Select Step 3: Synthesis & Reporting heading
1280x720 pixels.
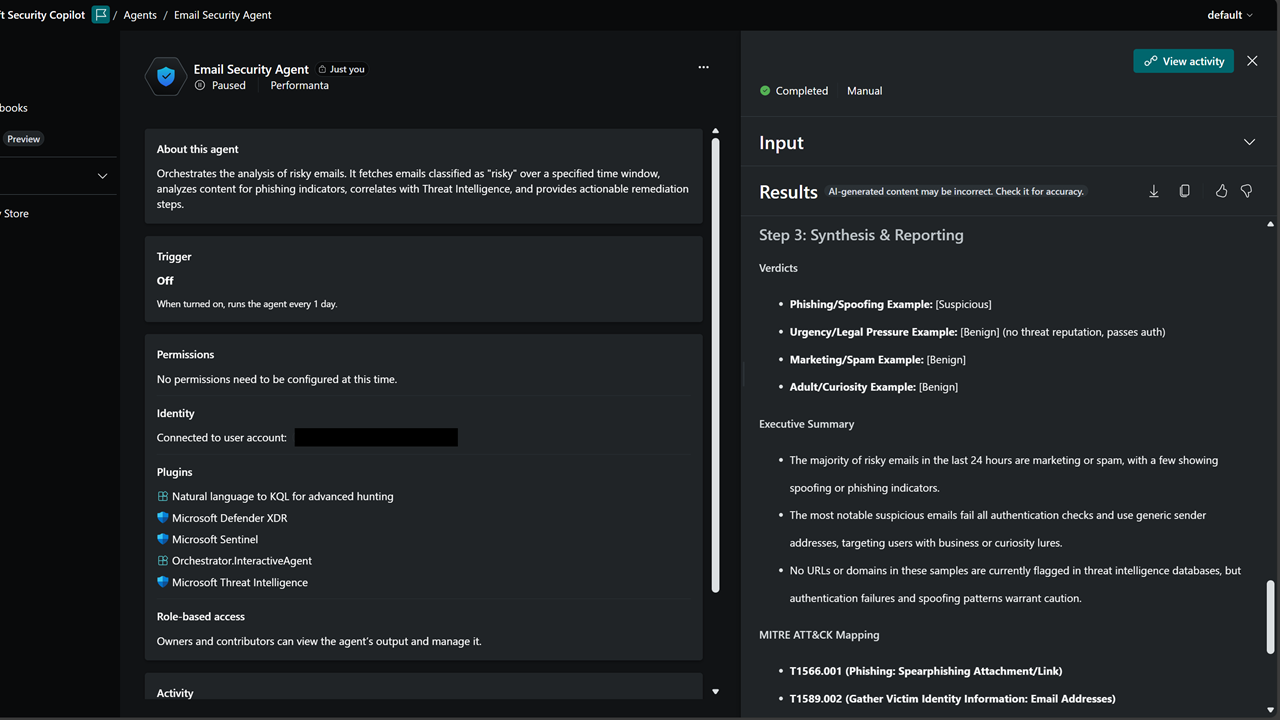861,235
